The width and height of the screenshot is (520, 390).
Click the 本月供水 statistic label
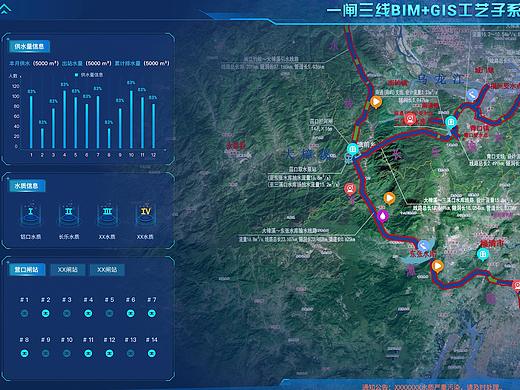tap(19, 63)
